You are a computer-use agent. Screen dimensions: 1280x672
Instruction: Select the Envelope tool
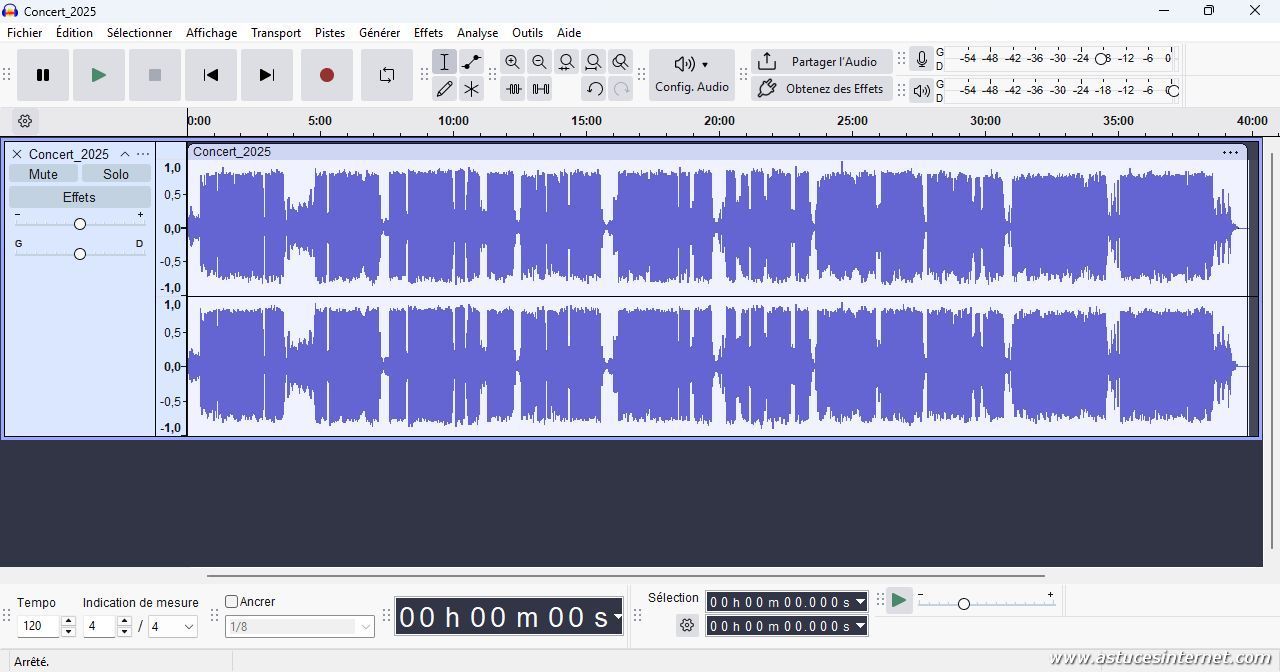pyautogui.click(x=471, y=62)
